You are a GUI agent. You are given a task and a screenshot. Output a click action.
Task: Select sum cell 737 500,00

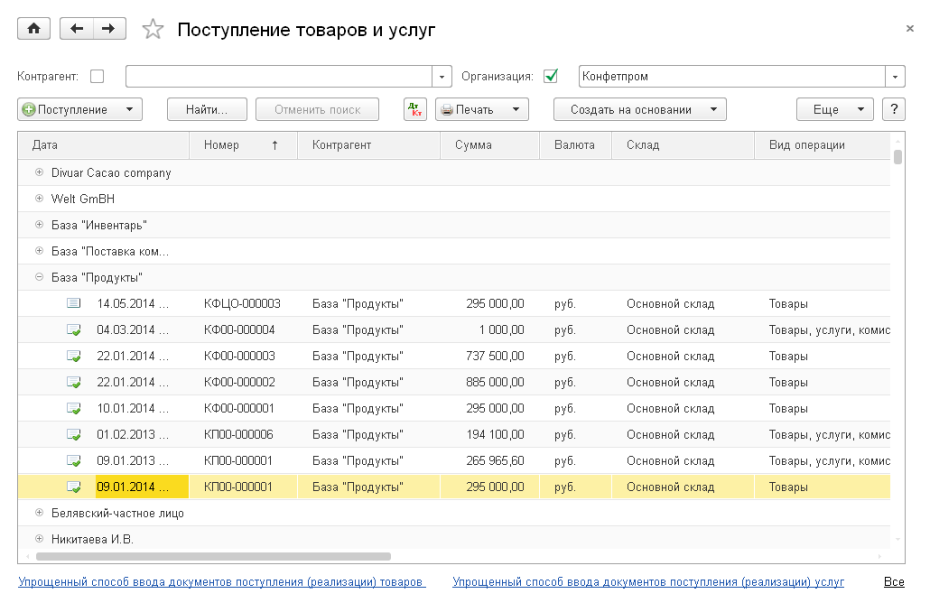[490, 356]
